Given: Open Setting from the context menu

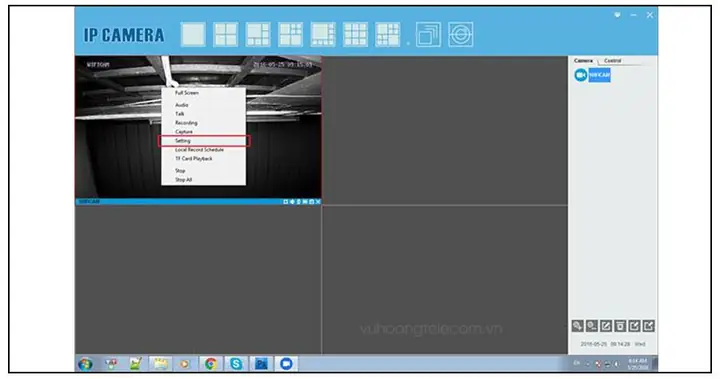Looking at the screenshot, I should [x=203, y=141].
